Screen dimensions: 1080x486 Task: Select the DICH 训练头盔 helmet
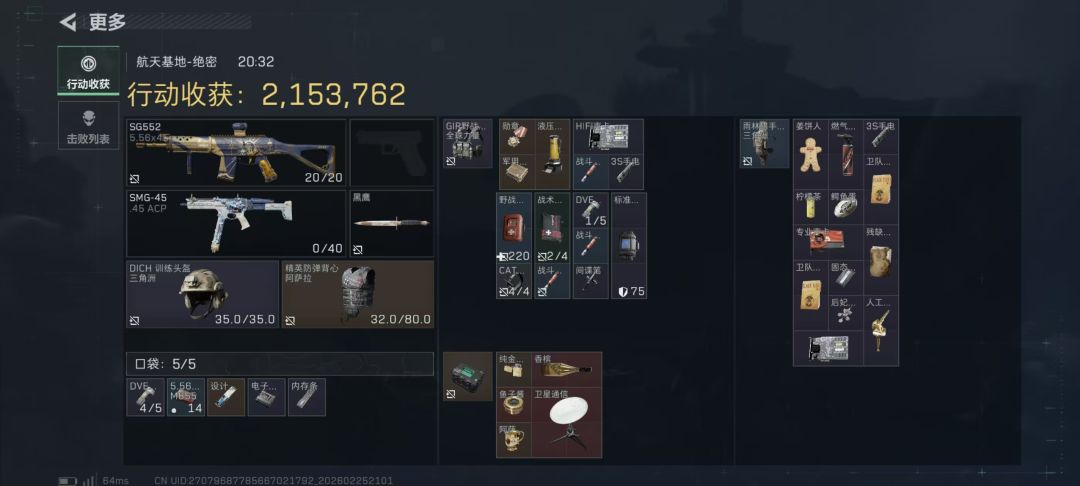(202, 294)
